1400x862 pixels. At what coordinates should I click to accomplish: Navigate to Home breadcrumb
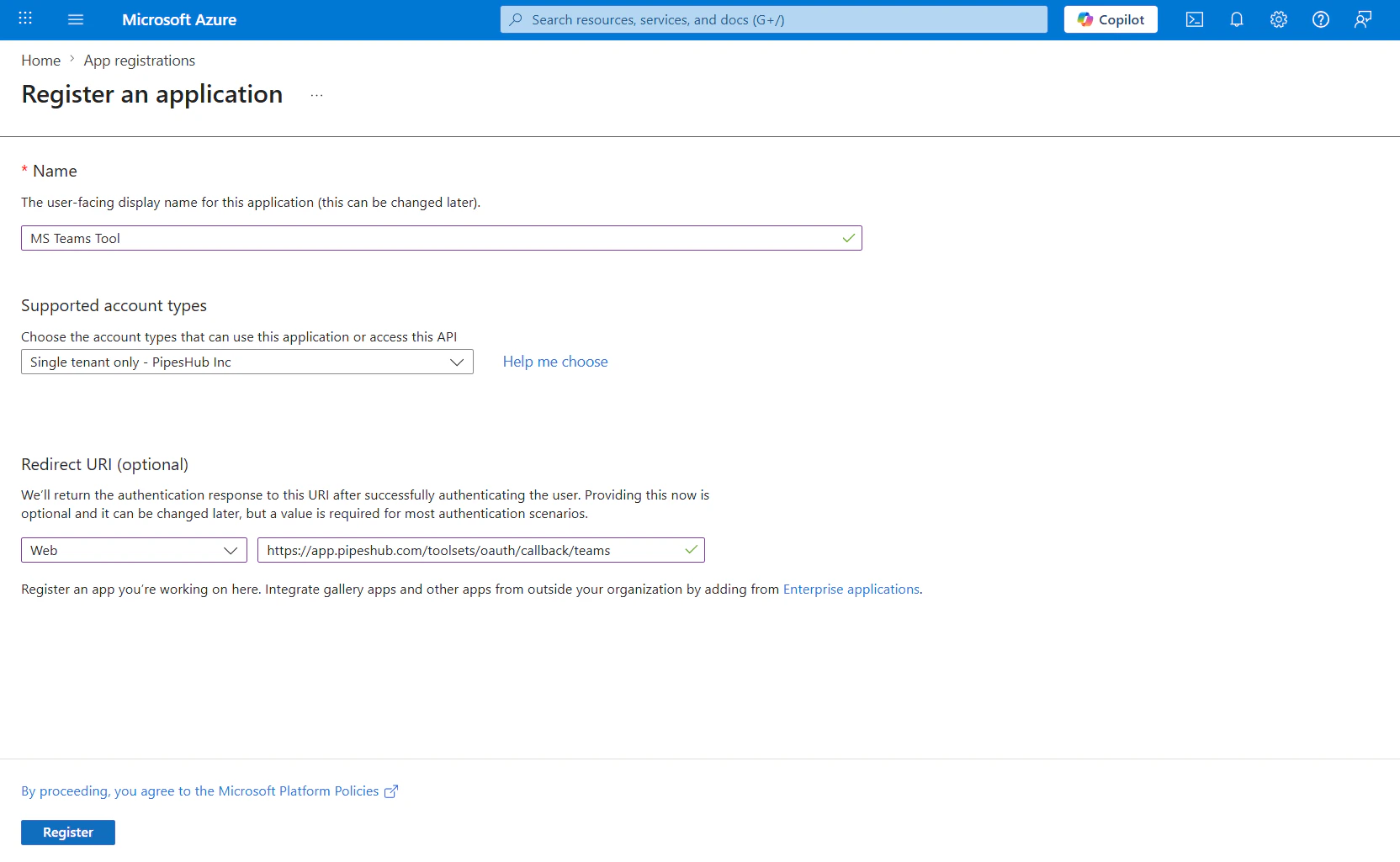tap(40, 60)
